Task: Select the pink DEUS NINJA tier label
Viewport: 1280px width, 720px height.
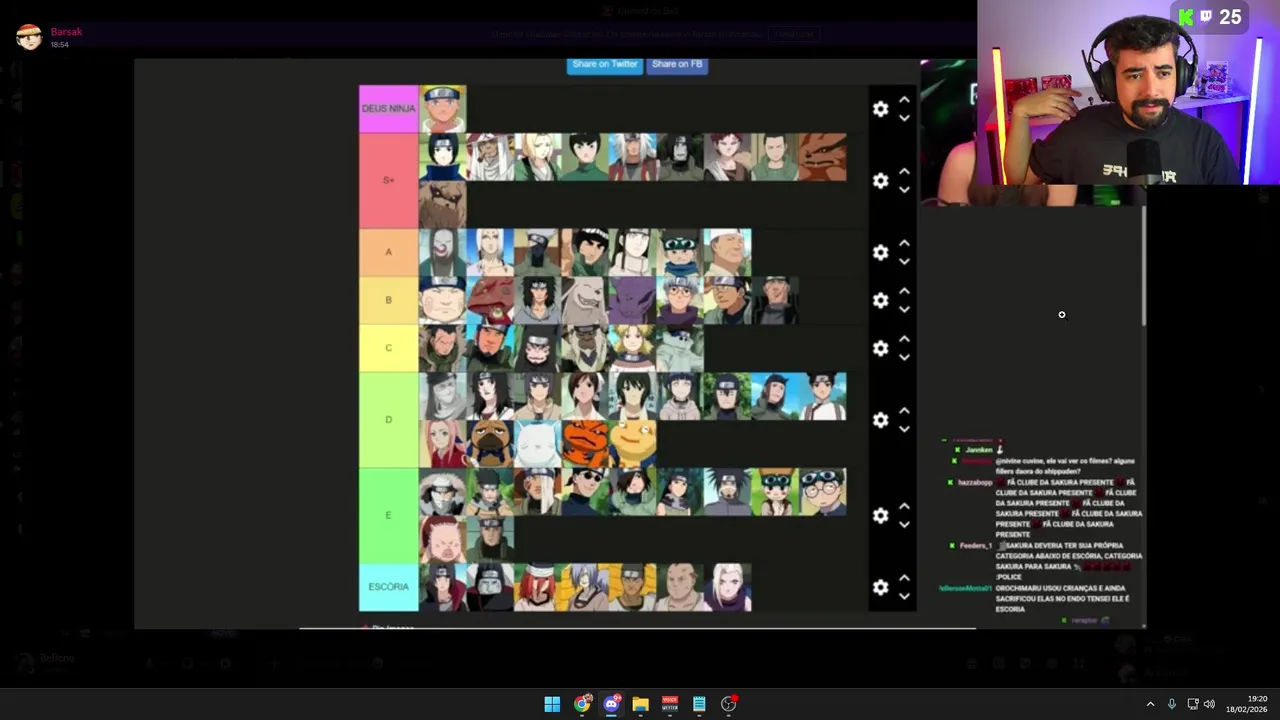Action: tap(389, 109)
